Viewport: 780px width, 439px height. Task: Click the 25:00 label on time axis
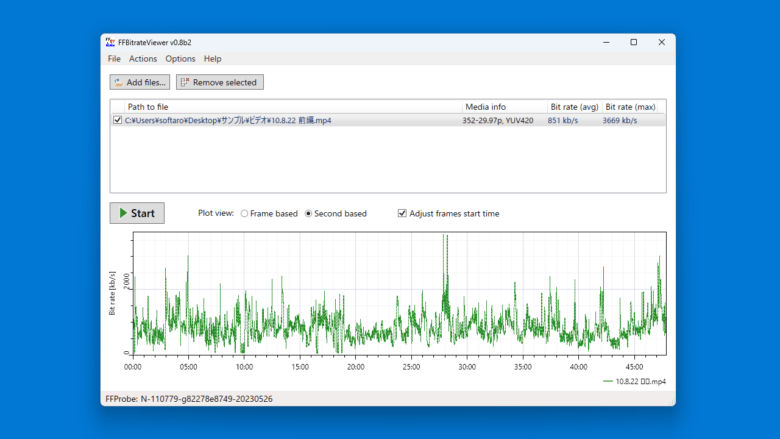tap(411, 367)
